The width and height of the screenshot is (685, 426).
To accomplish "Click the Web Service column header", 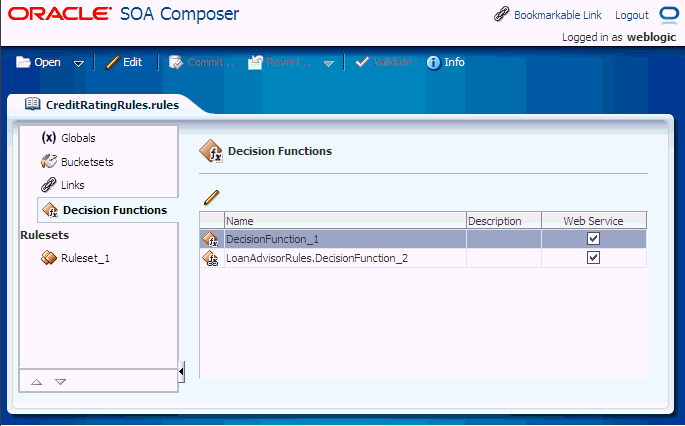I will tap(594, 221).
